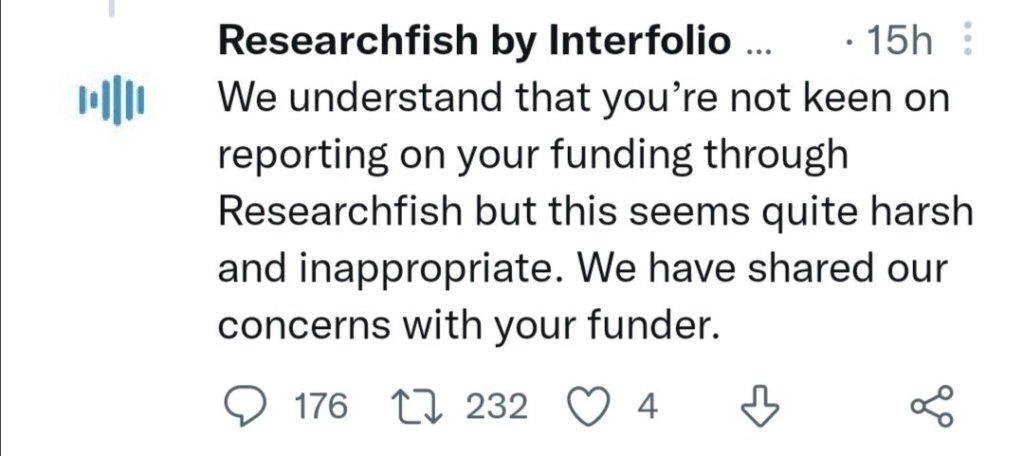
Task: Click the reply speech bubble icon
Action: coord(239,407)
